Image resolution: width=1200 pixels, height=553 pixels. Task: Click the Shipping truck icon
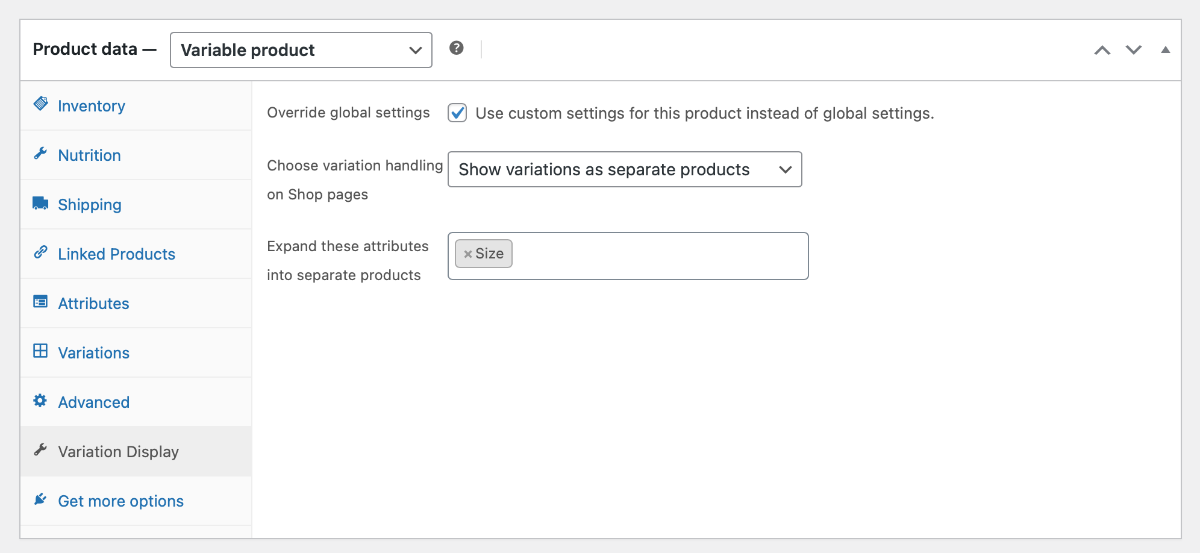[40, 203]
